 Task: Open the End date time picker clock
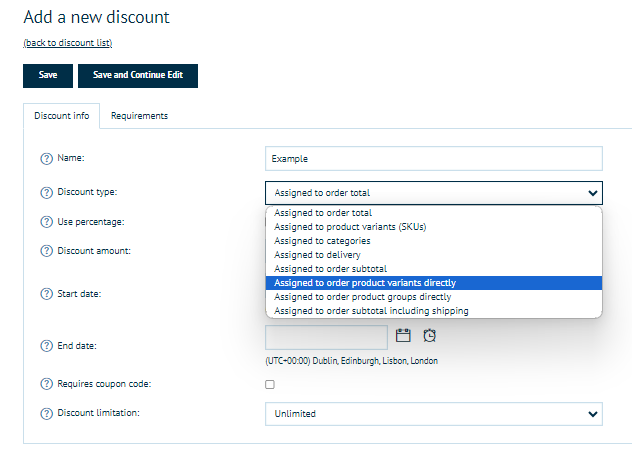[430, 336]
